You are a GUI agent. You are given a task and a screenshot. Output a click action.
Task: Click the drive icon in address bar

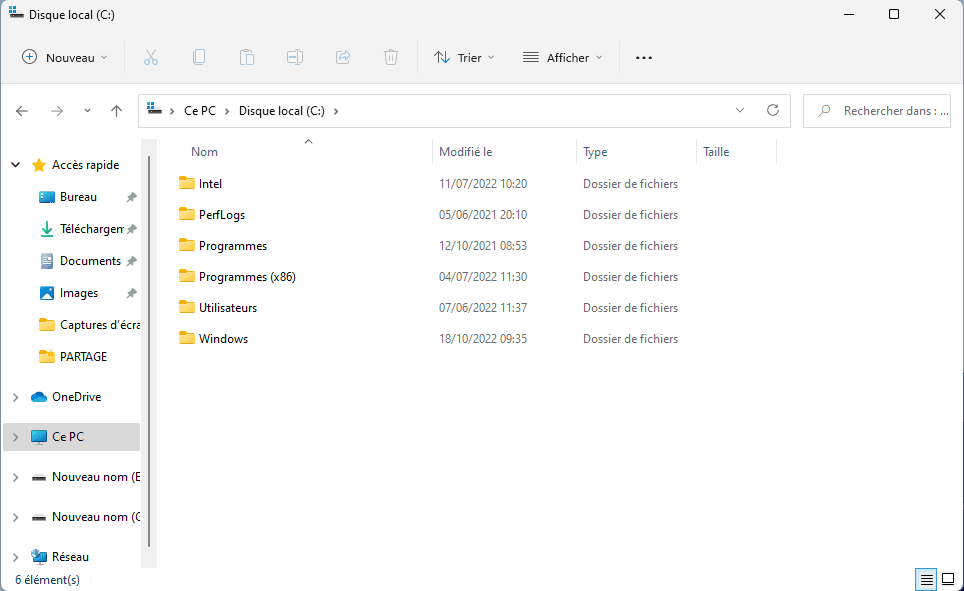(154, 110)
